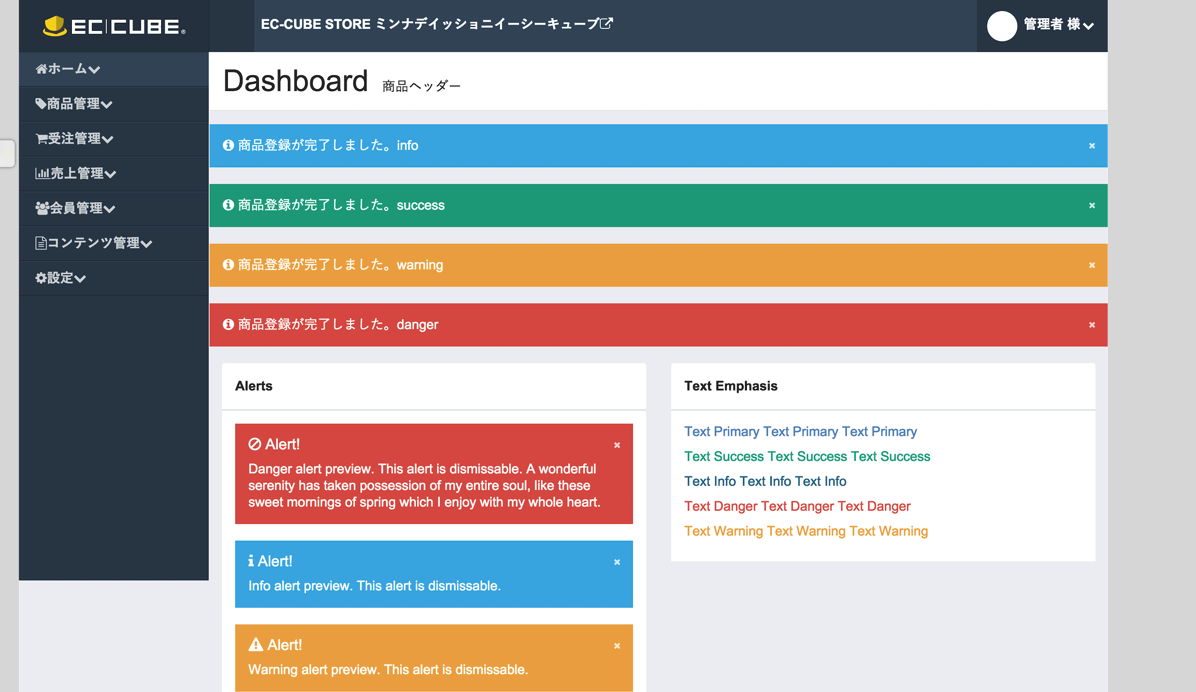The image size is (1196, 692).
Task: Click the triangle warning icon in Warning alert
Action: pos(256,645)
